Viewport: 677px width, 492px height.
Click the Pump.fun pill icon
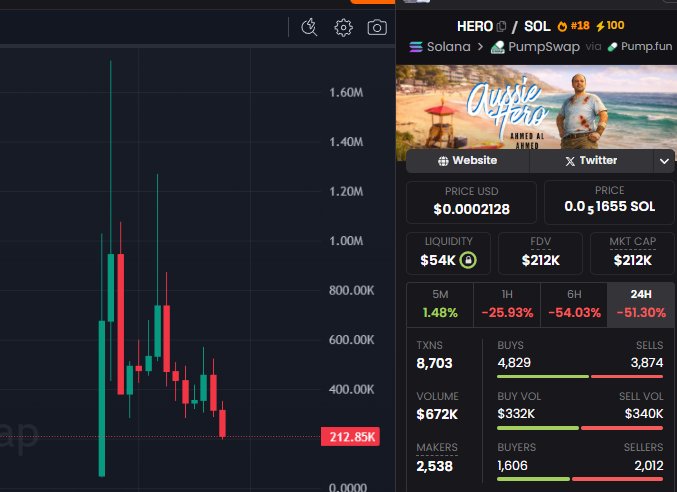(612, 47)
